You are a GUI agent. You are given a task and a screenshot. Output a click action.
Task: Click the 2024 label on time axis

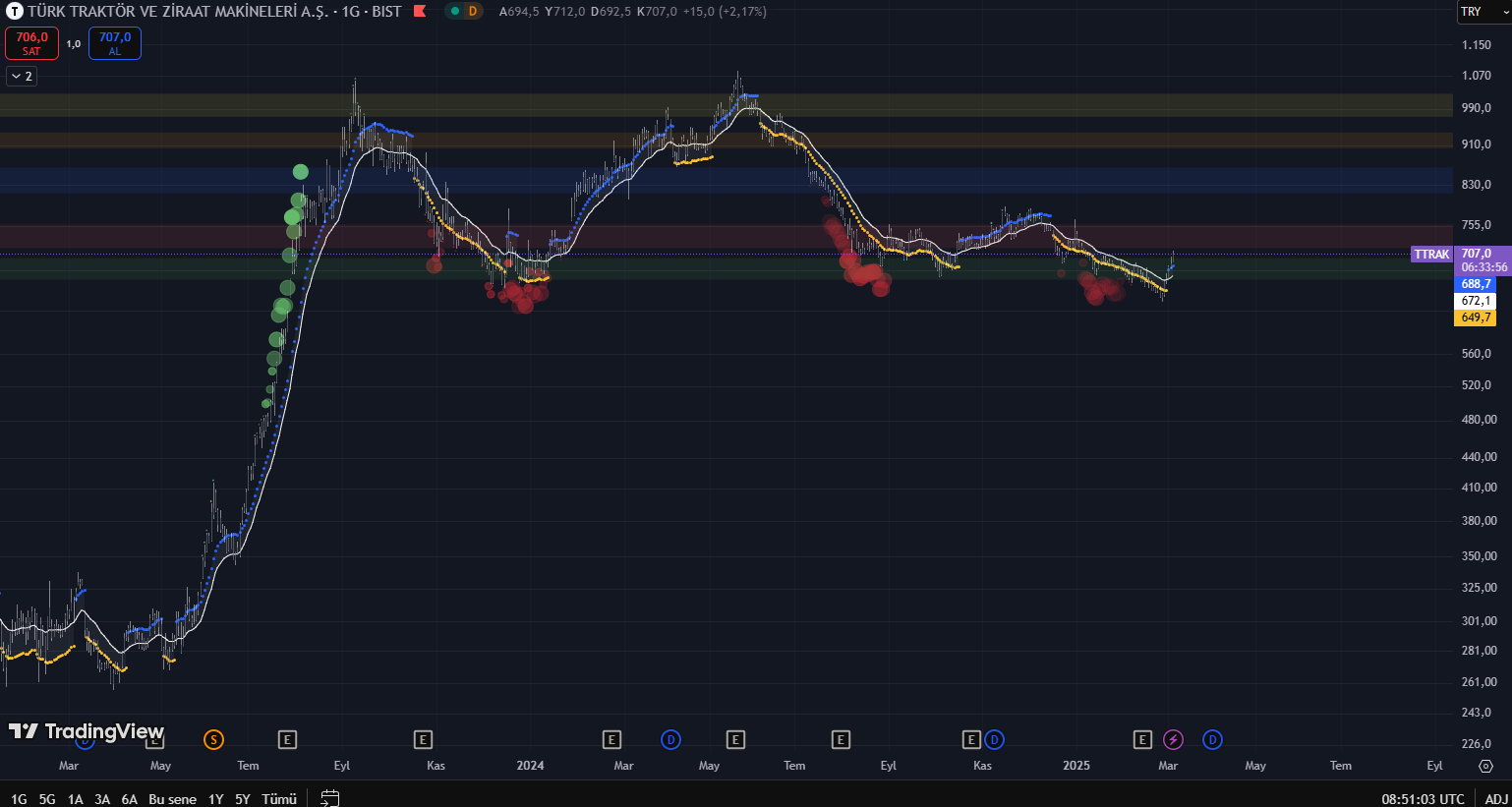[x=530, y=766]
